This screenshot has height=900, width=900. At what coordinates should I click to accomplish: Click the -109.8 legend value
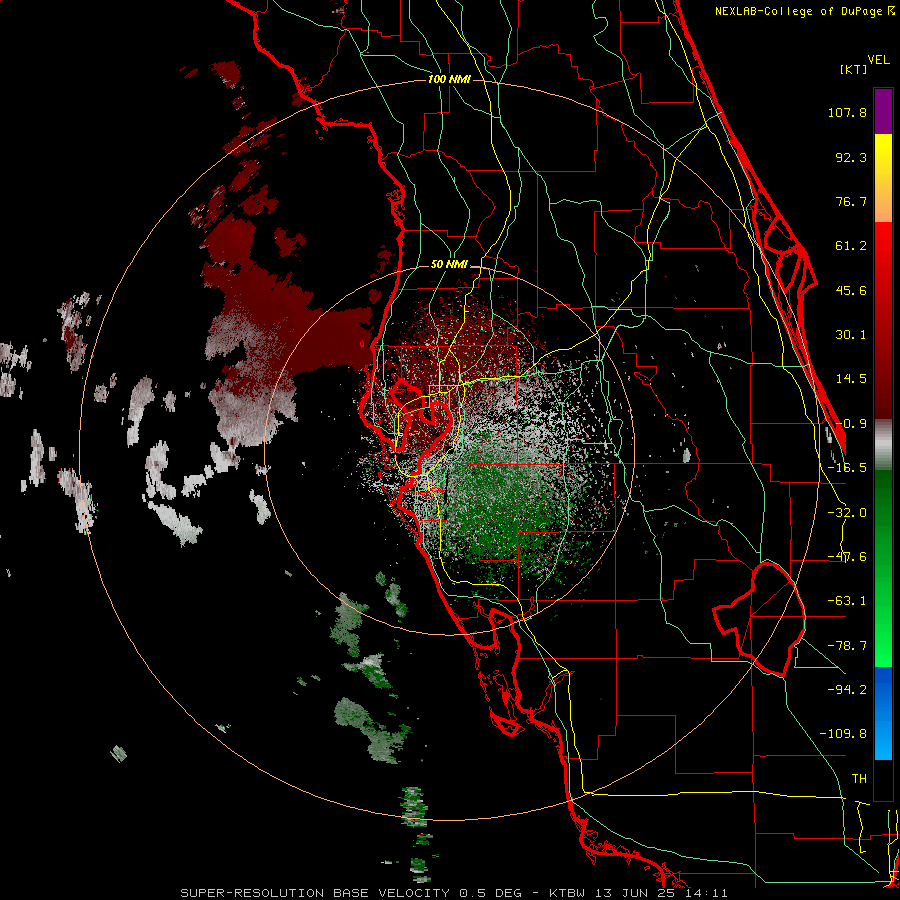click(x=843, y=734)
